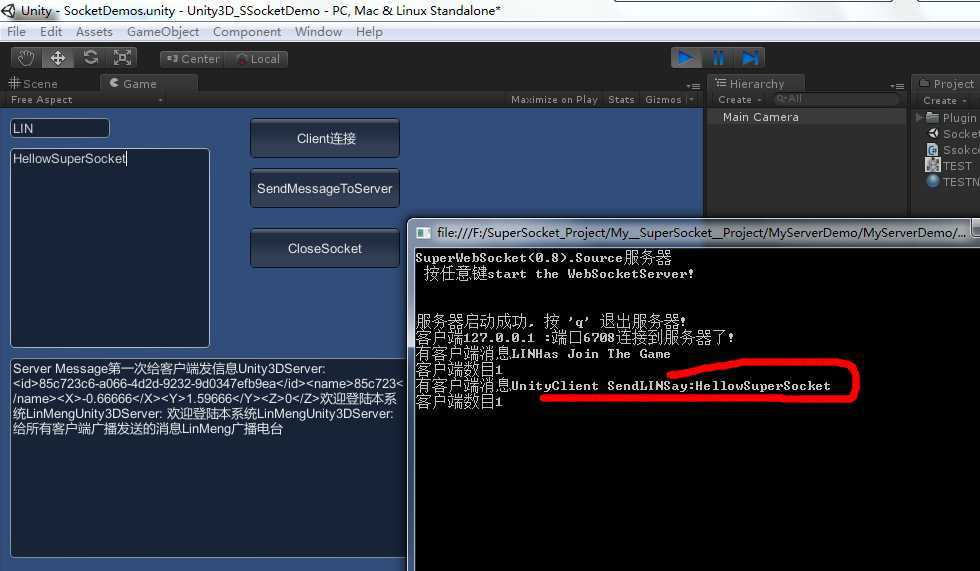This screenshot has width=980, height=571.
Task: Select the Scale tool in toolbar
Action: tap(122, 58)
